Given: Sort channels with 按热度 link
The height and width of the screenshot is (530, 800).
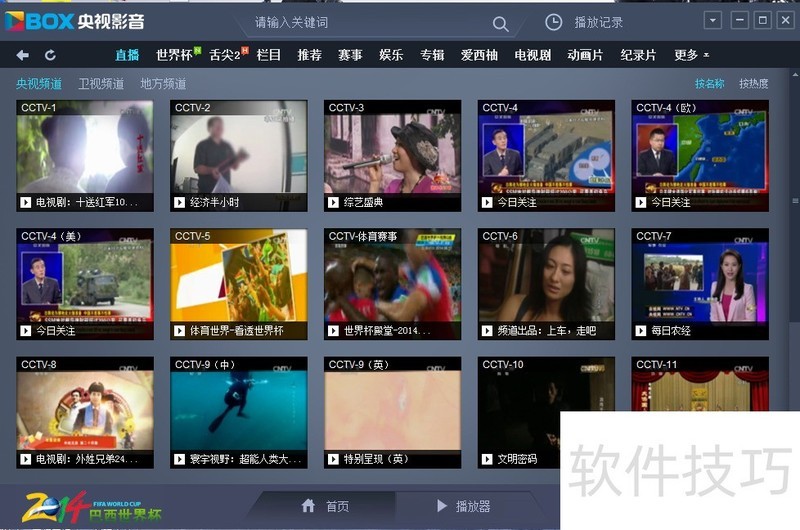Looking at the screenshot, I should click(x=754, y=84).
